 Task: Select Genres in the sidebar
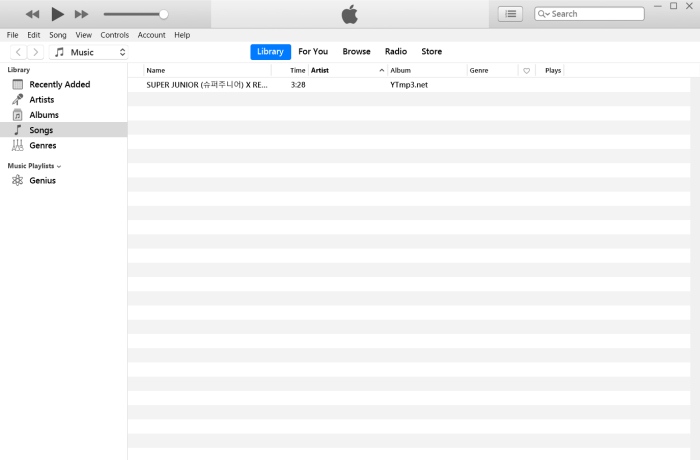(x=63, y=145)
